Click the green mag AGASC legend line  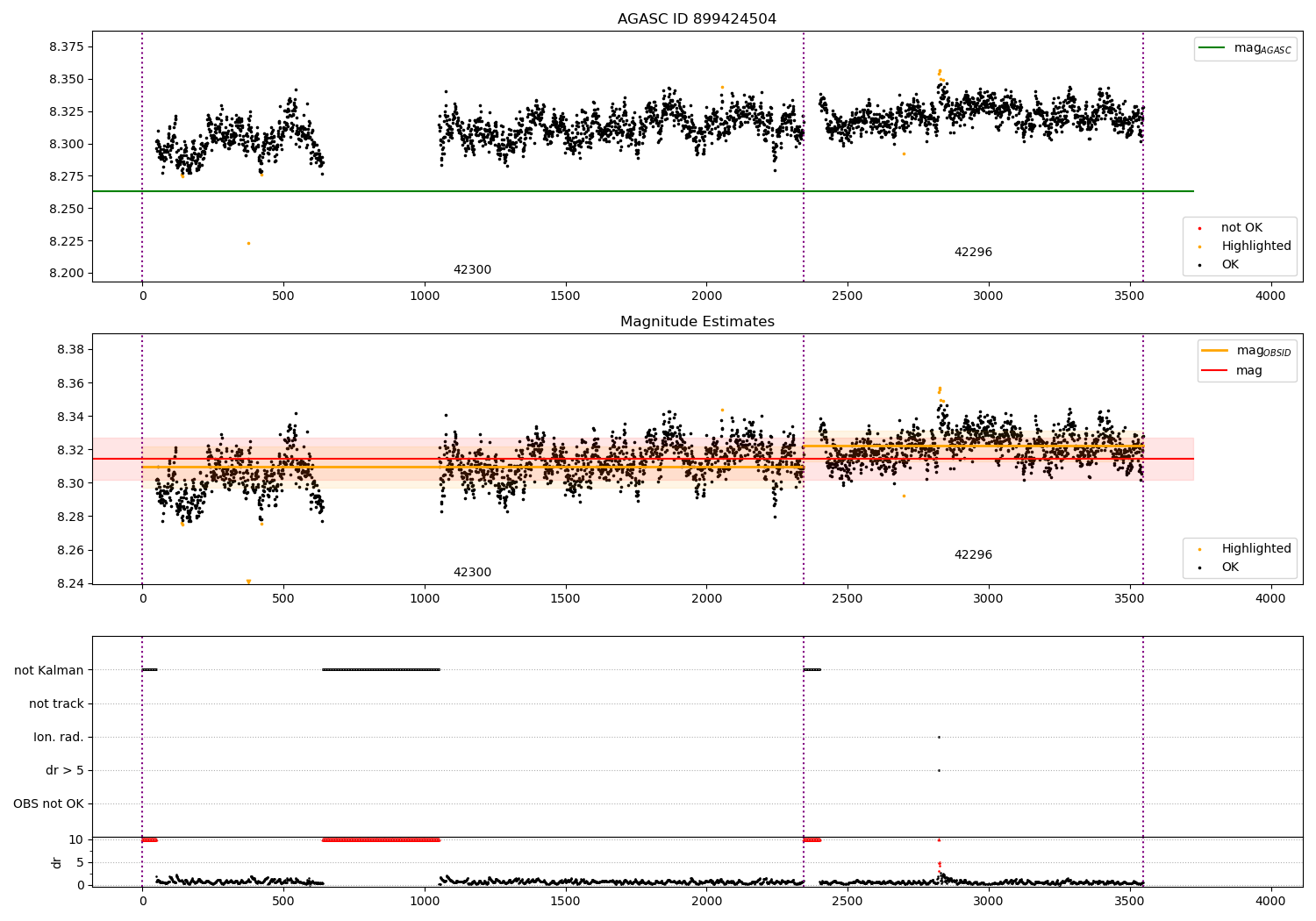tap(1212, 48)
